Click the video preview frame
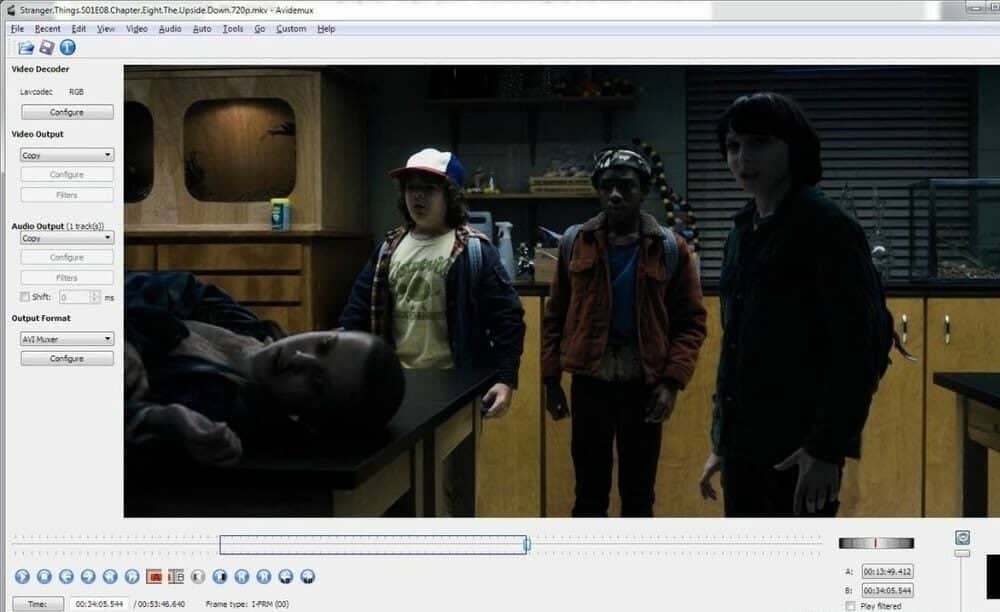Screen dimensions: 1000x612 coord(562,291)
